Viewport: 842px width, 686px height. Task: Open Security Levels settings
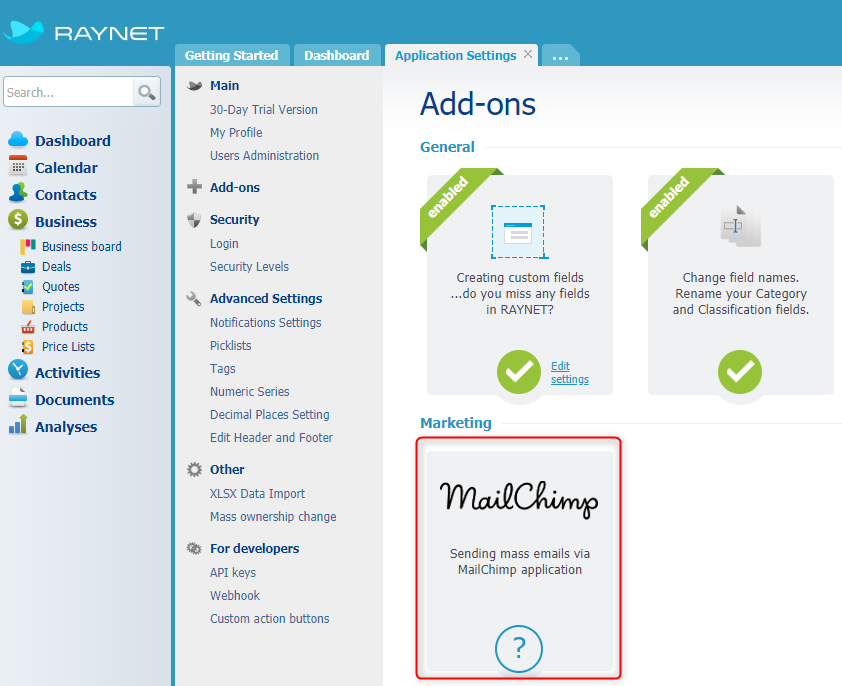coord(249,266)
